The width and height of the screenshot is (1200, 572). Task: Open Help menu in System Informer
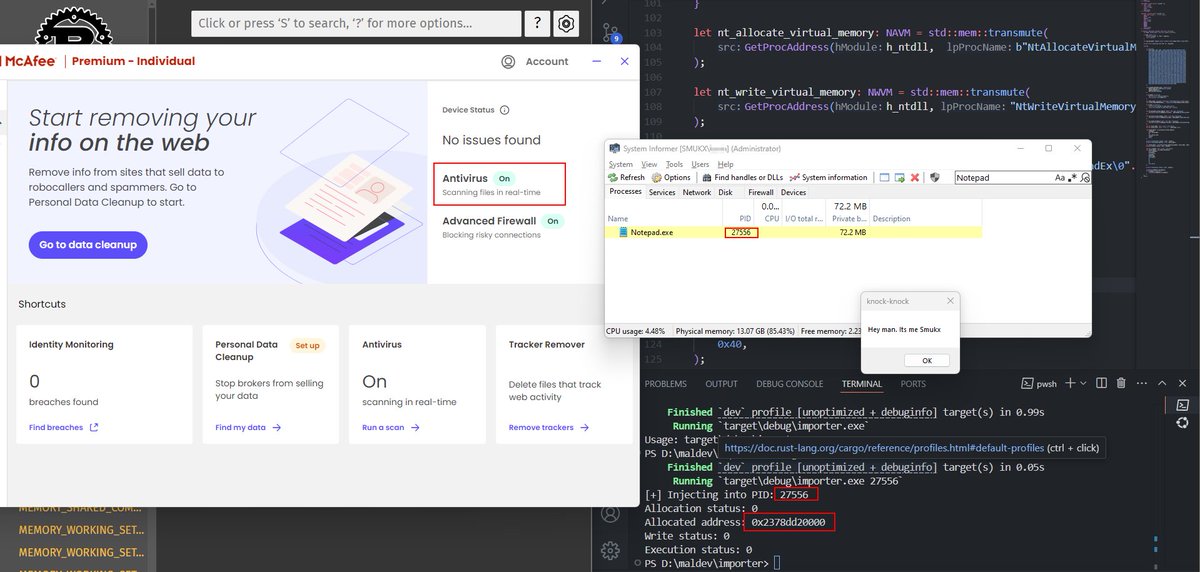[x=725, y=164]
